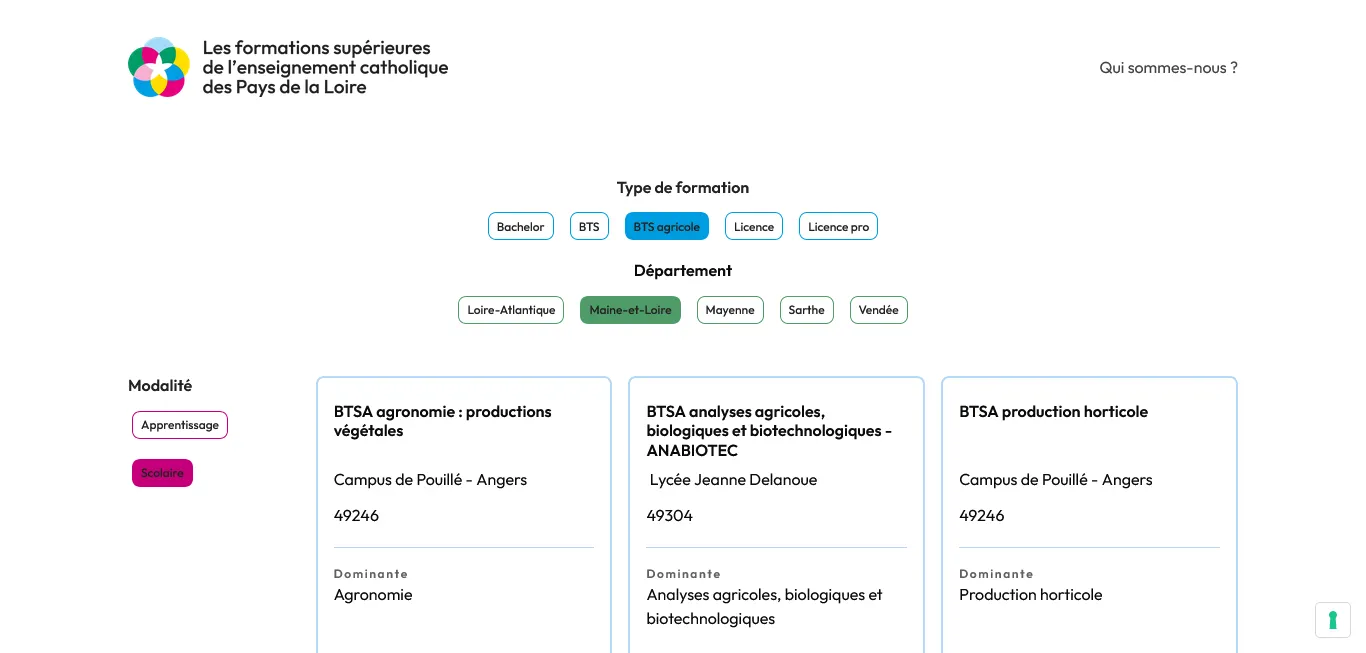The height and width of the screenshot is (653, 1366).
Task: Click the Département heading
Action: (683, 271)
